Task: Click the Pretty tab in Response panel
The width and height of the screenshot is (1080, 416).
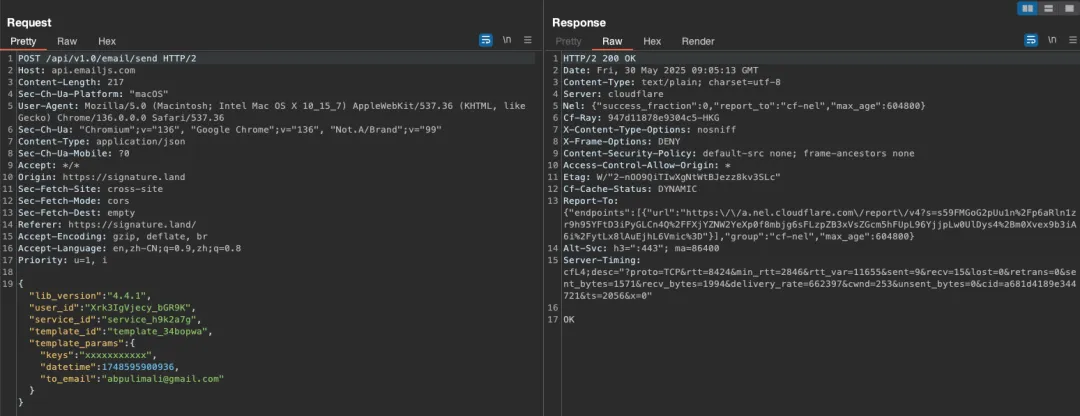Action: pos(568,41)
